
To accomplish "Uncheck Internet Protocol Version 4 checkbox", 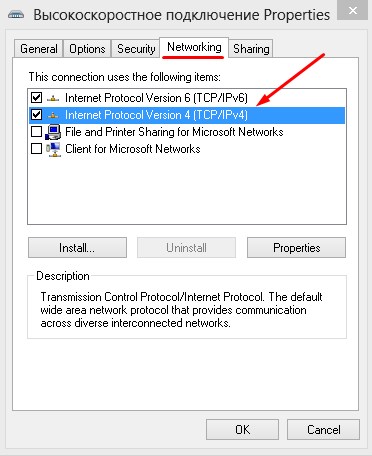I will [x=36, y=115].
